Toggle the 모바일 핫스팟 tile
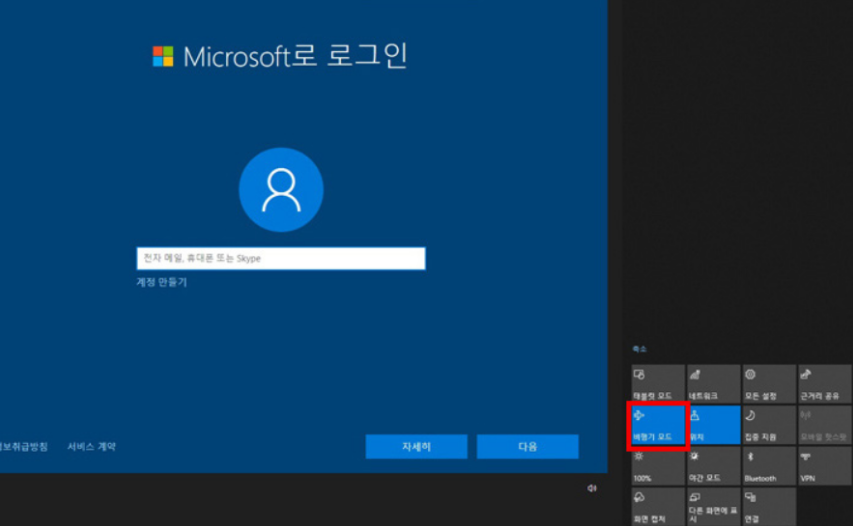 click(825, 425)
